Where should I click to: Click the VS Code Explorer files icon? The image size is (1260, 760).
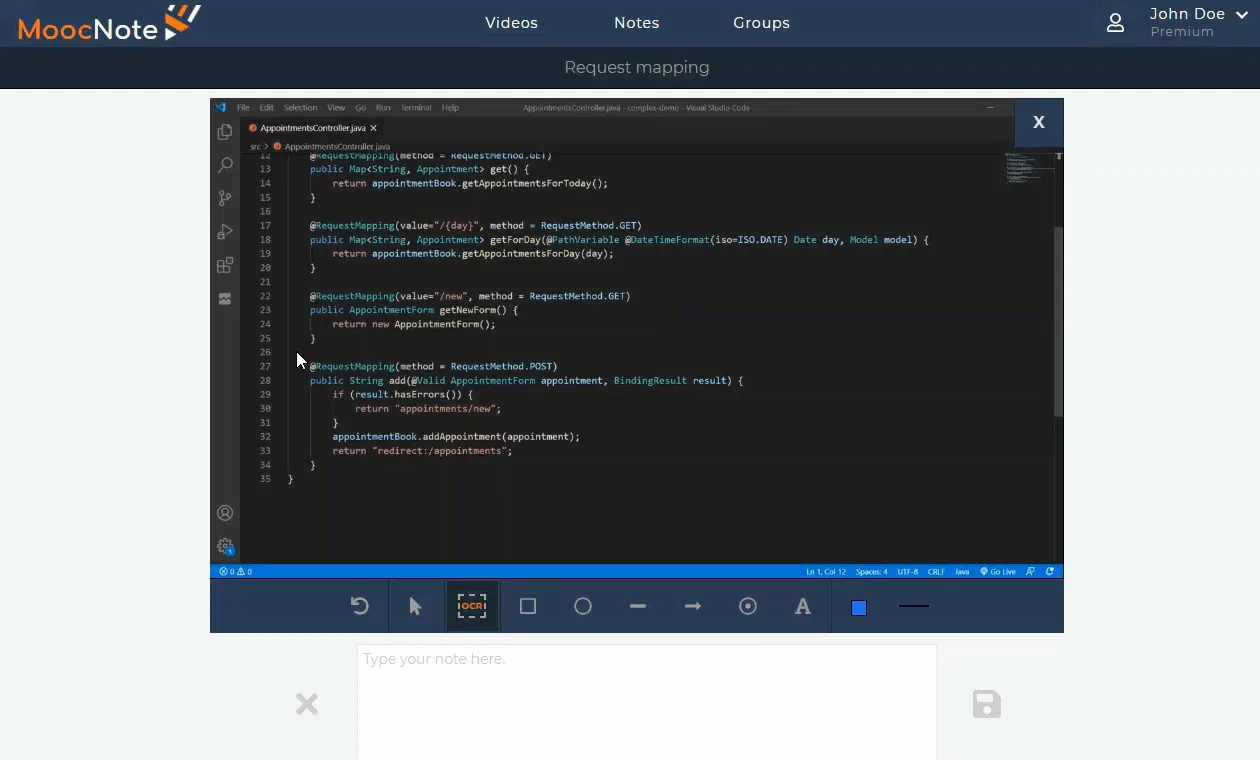coord(225,131)
